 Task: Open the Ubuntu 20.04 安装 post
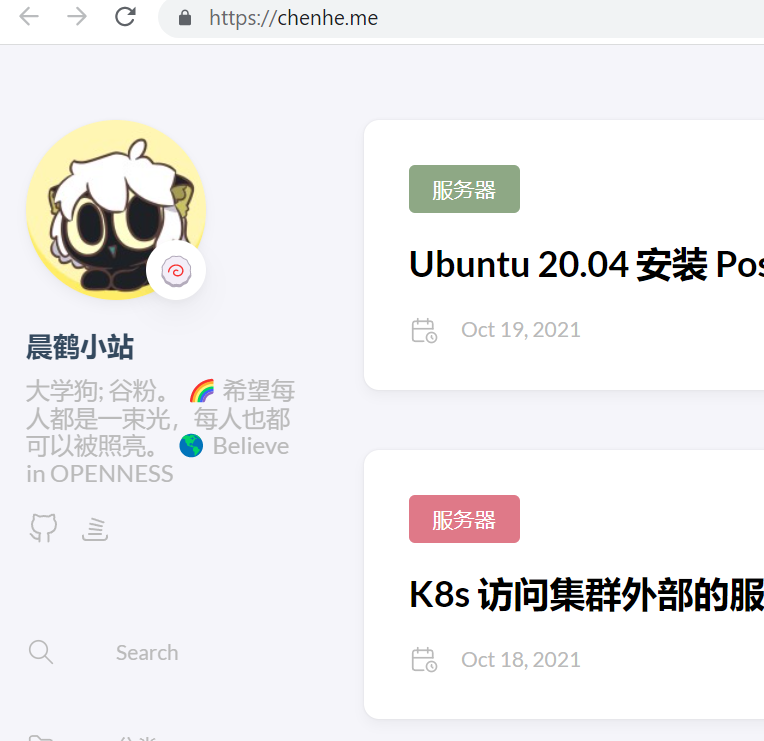coord(587,264)
